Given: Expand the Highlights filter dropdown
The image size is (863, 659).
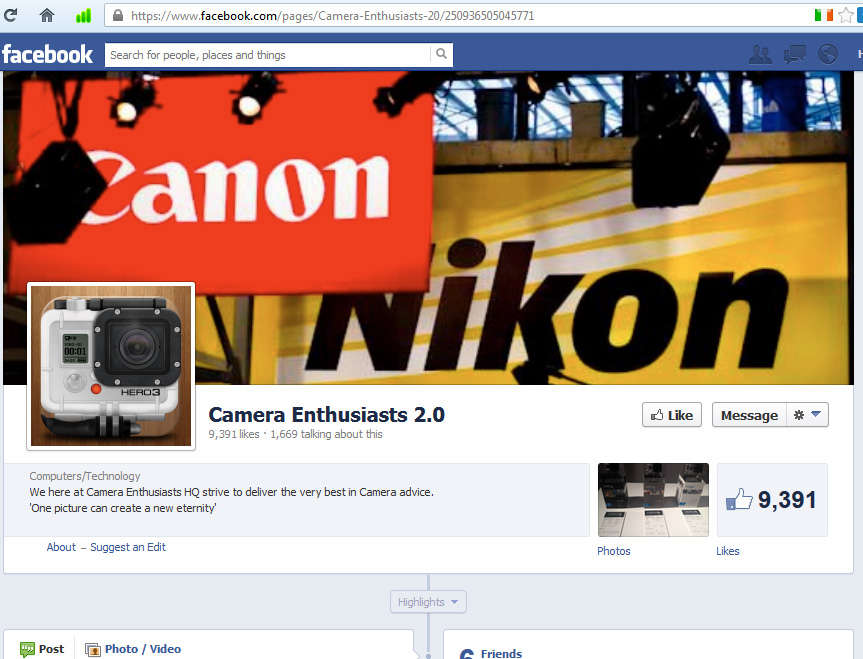Looking at the screenshot, I should 428,601.
